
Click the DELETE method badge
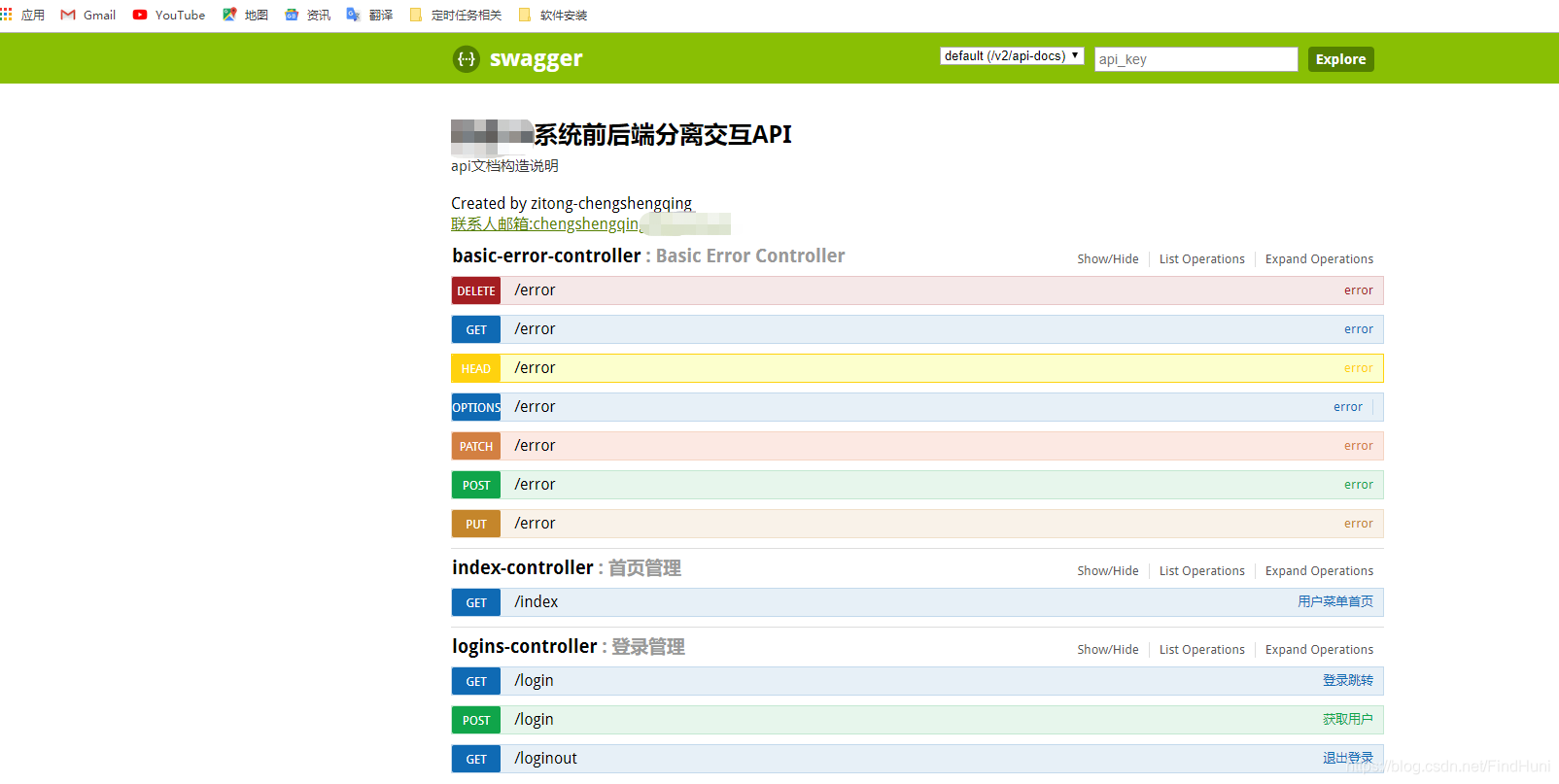click(476, 290)
